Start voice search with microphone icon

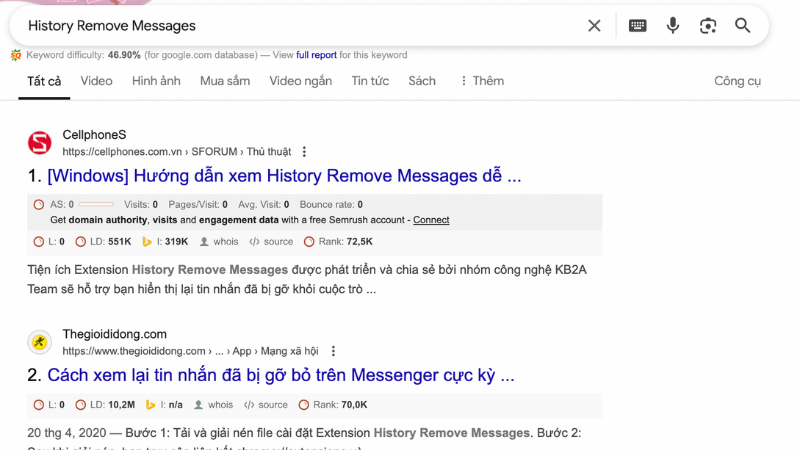[673, 26]
